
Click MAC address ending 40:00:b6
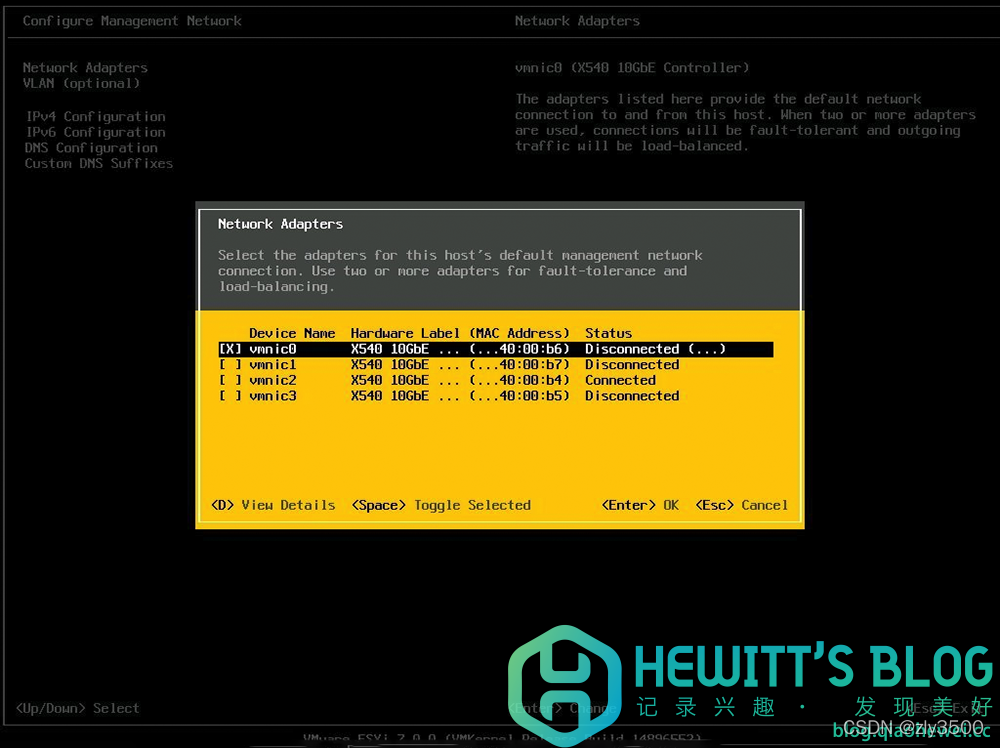coord(519,349)
